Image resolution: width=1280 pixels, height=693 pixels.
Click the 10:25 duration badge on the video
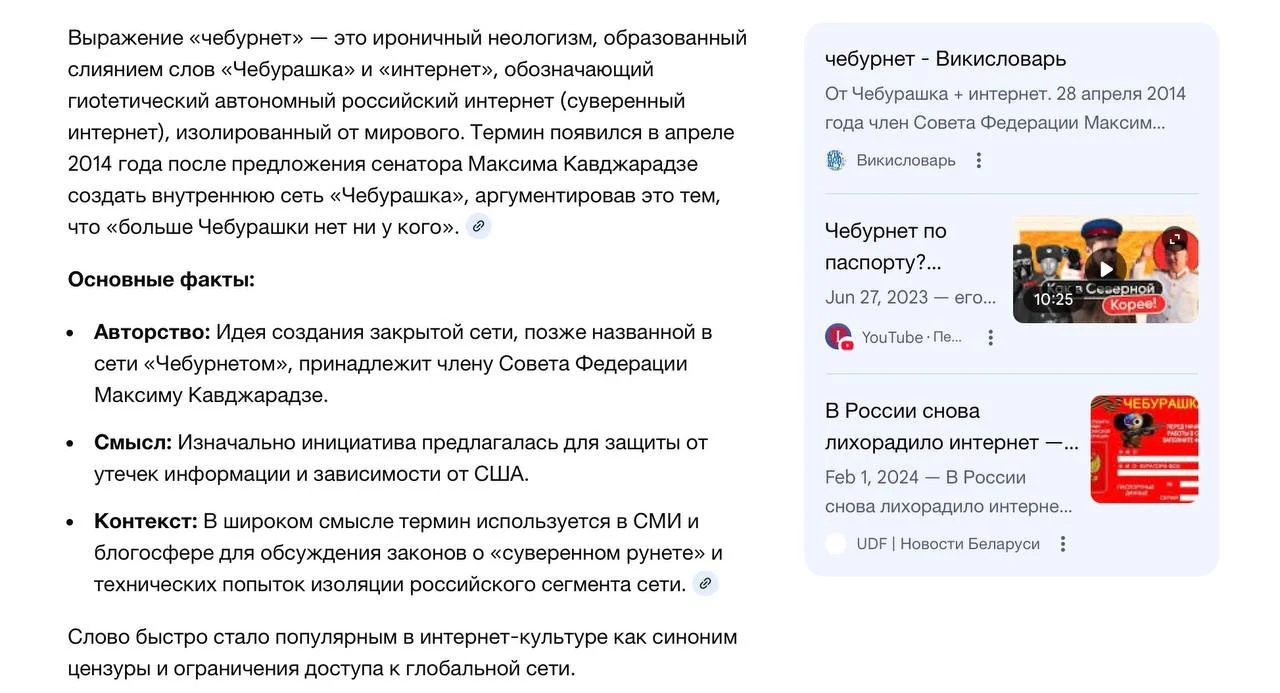pos(1052,299)
